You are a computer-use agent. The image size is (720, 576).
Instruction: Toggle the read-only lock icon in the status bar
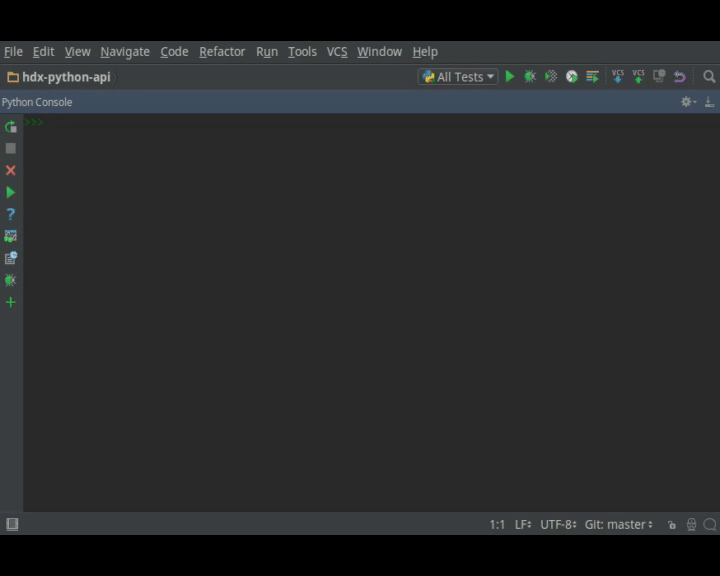tap(672, 524)
